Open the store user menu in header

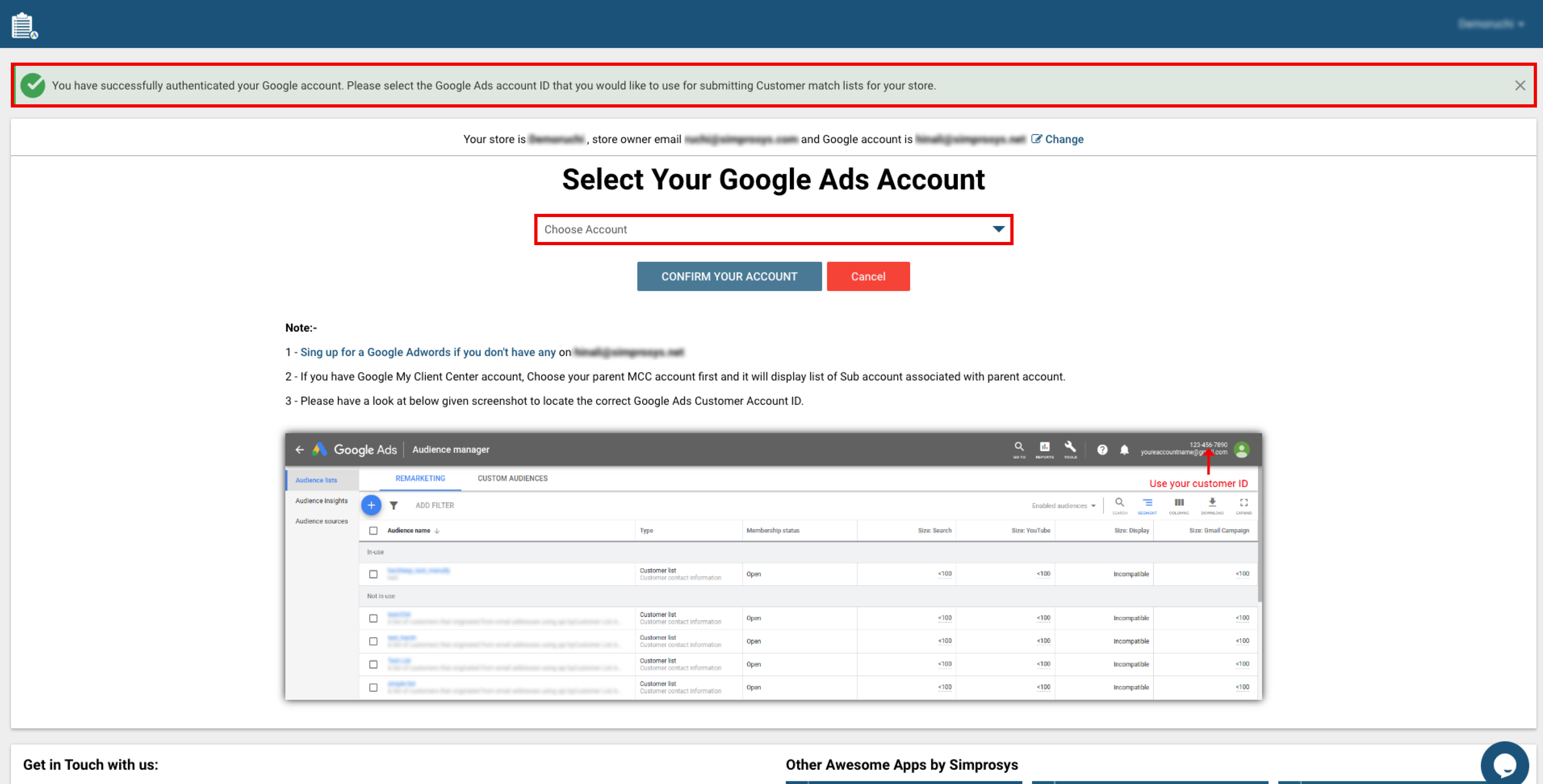[x=1491, y=24]
